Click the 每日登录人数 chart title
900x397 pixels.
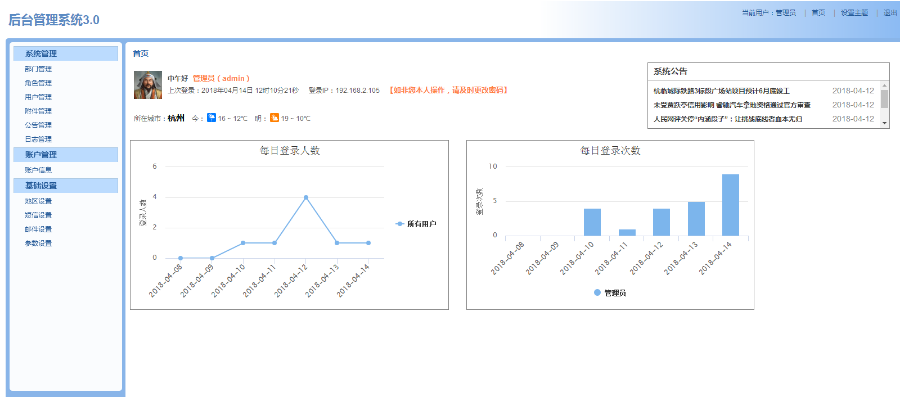point(289,151)
